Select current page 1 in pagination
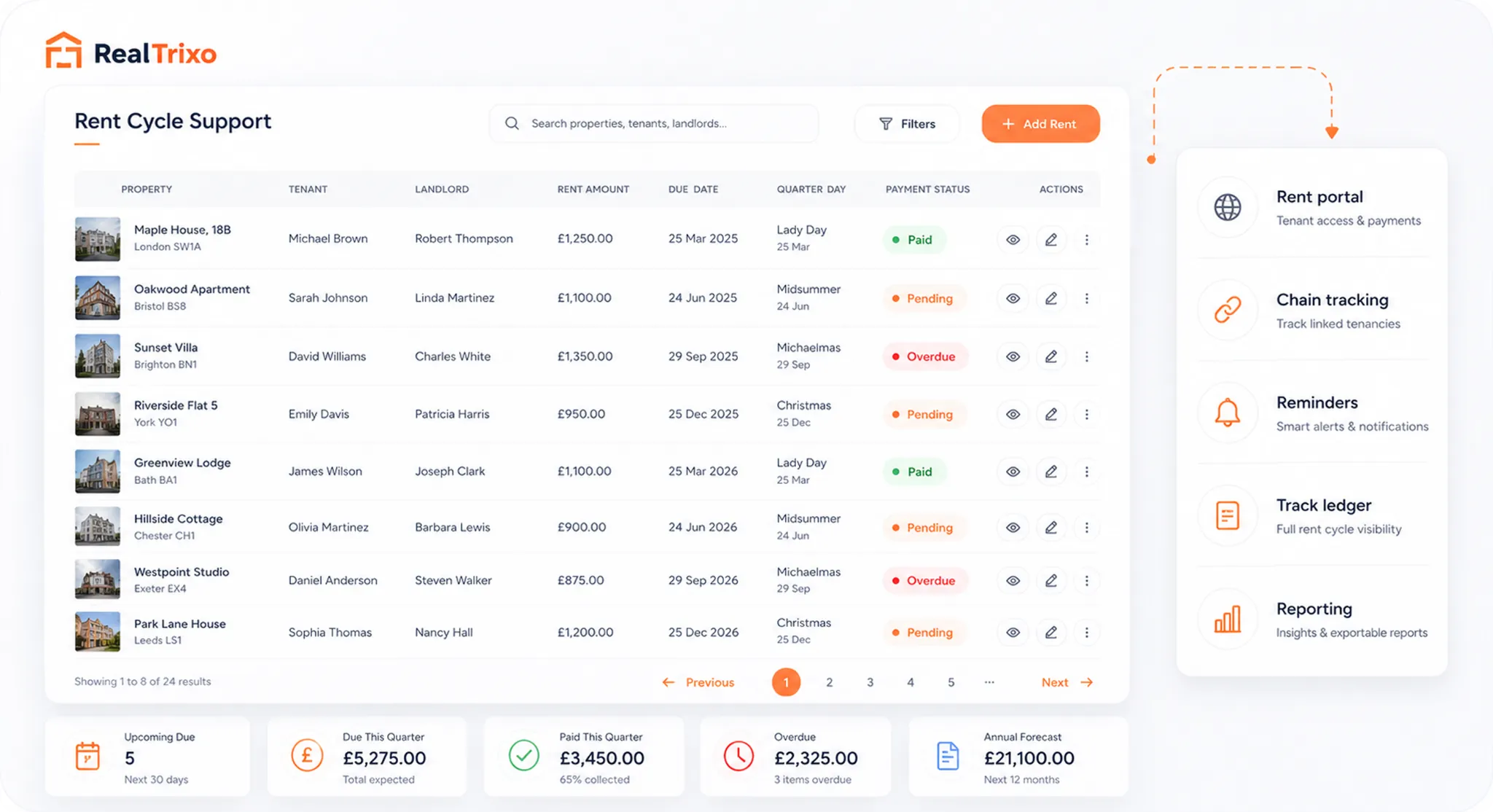This screenshot has width=1493, height=812. tap(786, 682)
